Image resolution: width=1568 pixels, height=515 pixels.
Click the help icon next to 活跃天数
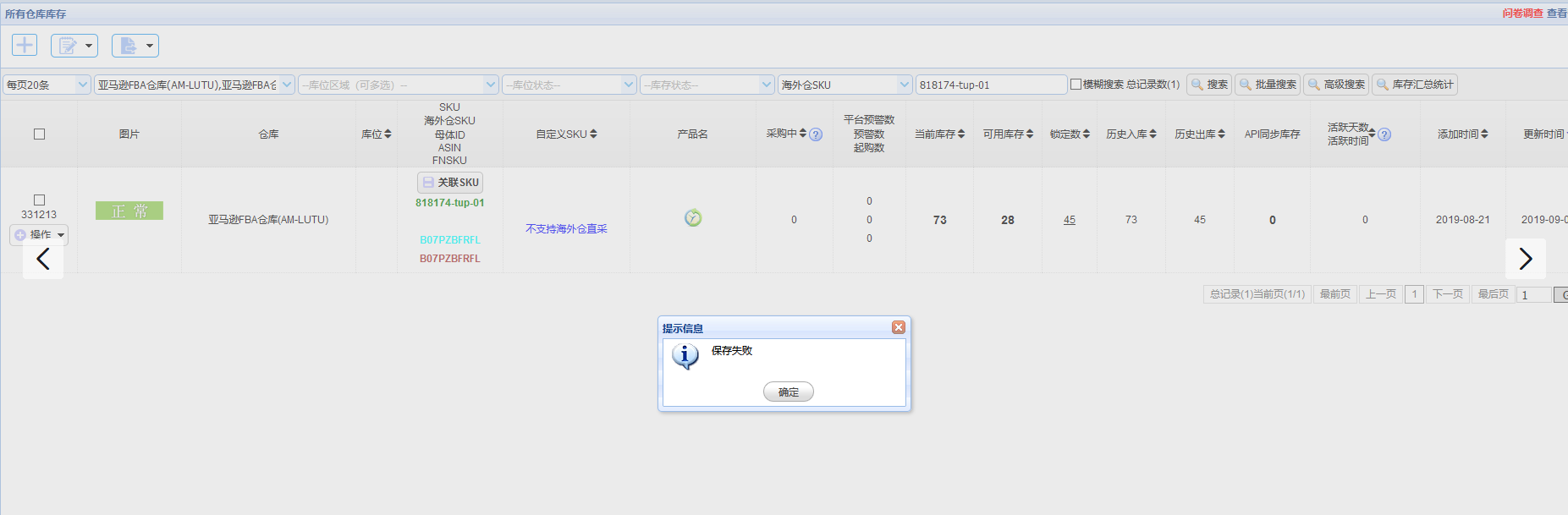coord(1384,134)
